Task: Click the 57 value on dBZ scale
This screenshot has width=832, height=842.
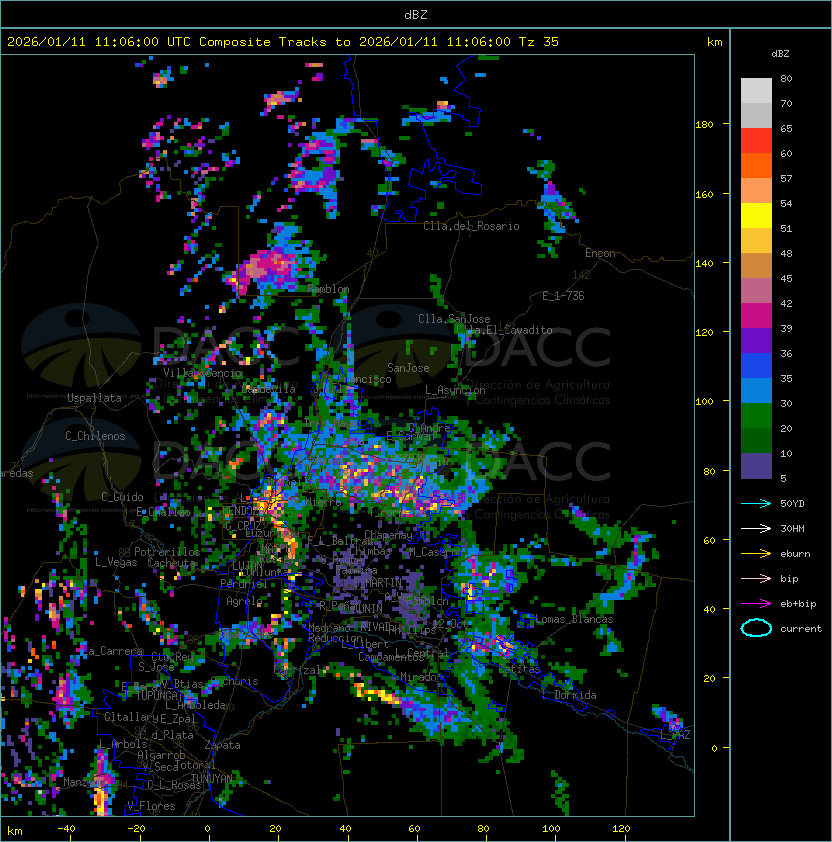Action: (786, 178)
